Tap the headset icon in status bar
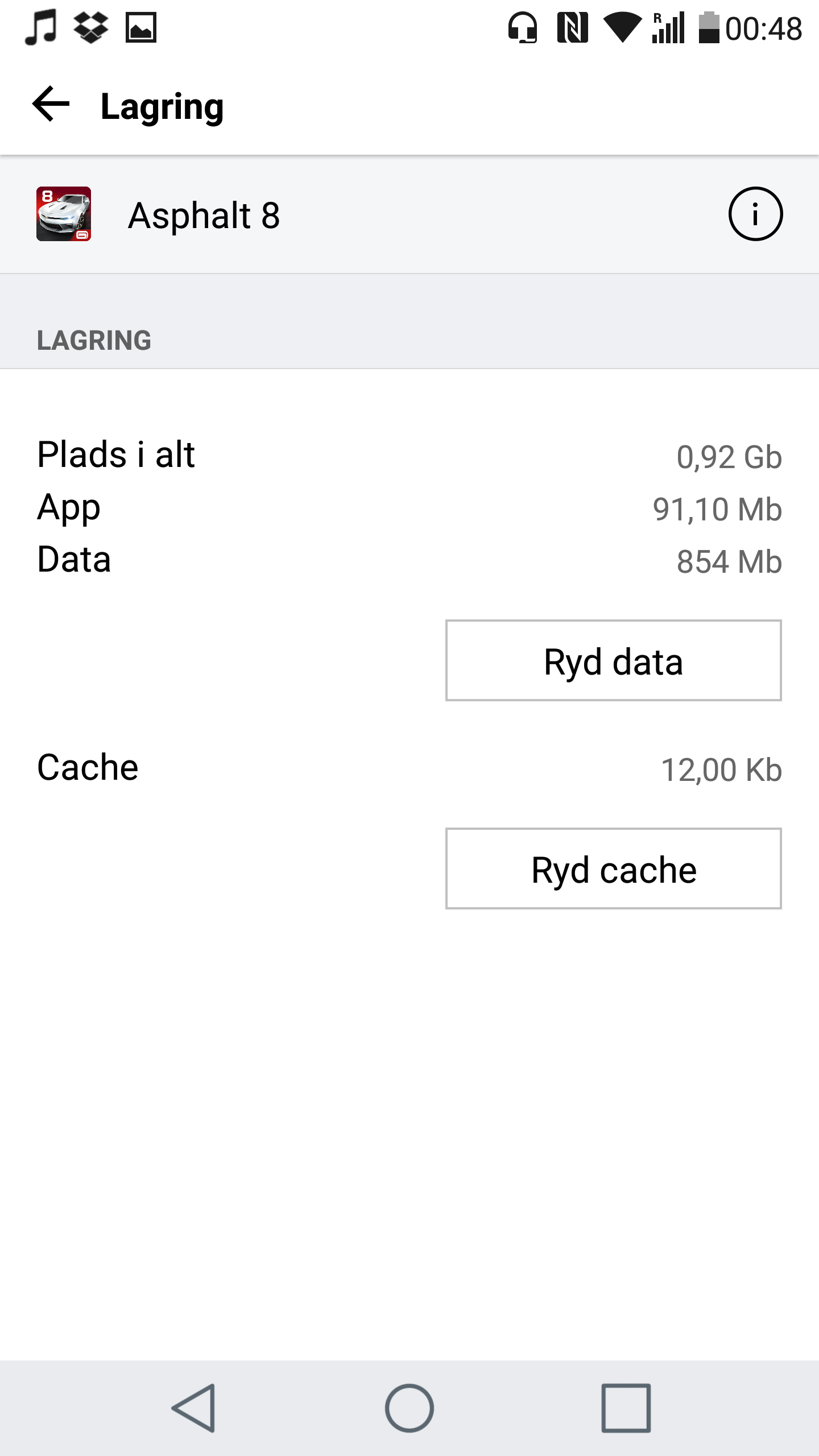Viewport: 819px width, 1456px height. (x=523, y=27)
